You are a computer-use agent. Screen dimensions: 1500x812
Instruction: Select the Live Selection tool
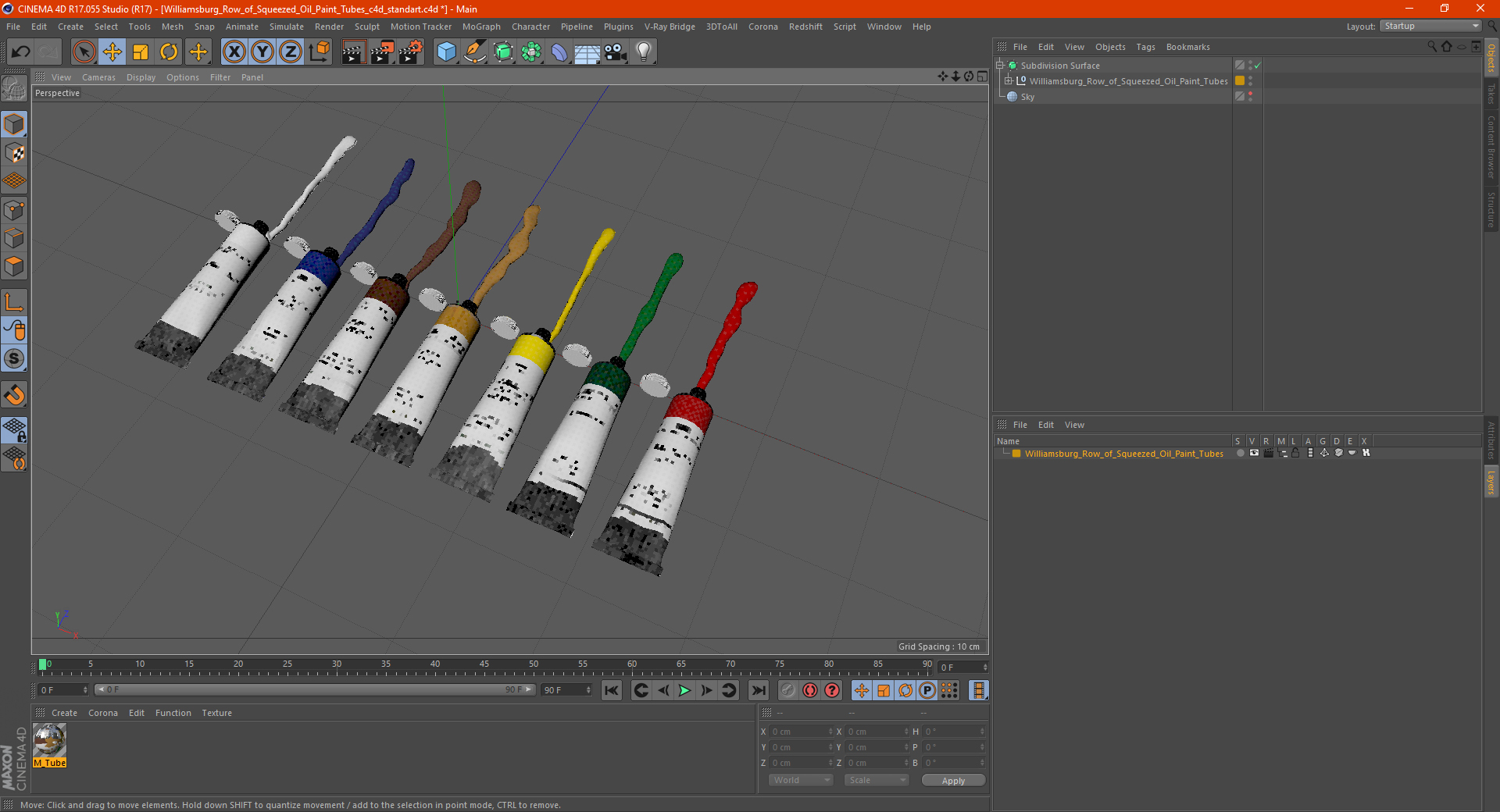(x=84, y=52)
